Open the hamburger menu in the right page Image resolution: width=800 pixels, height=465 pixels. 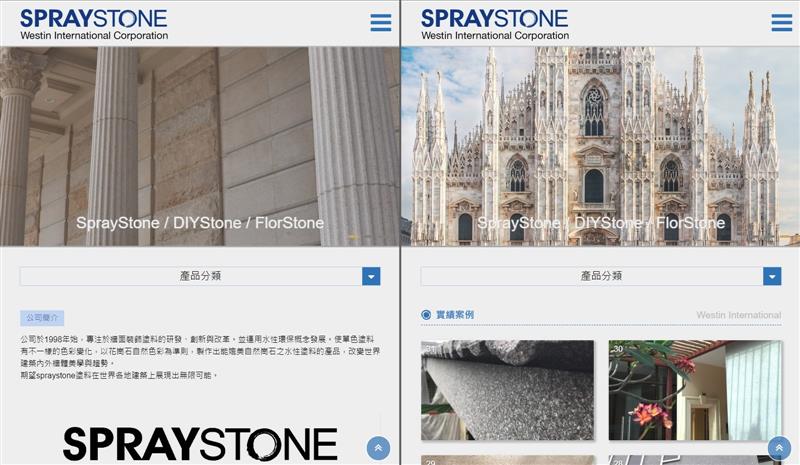(782, 22)
